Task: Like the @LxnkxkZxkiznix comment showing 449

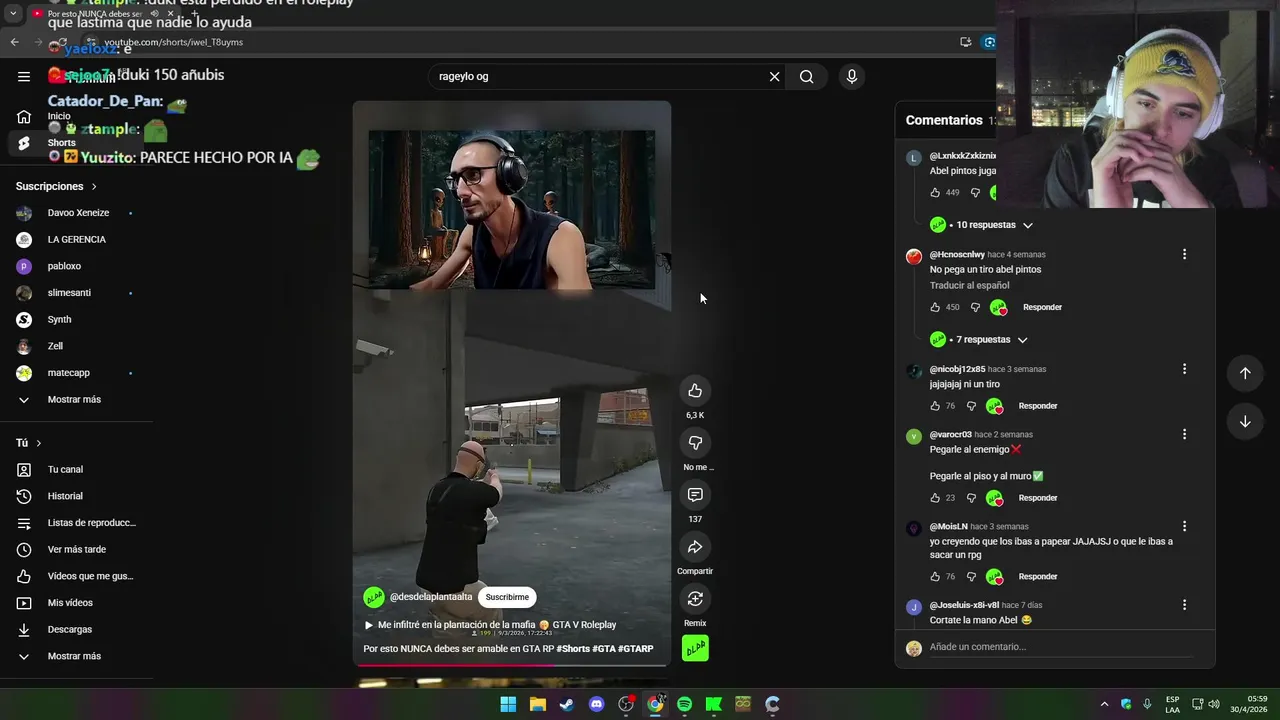Action: pyautogui.click(x=935, y=193)
